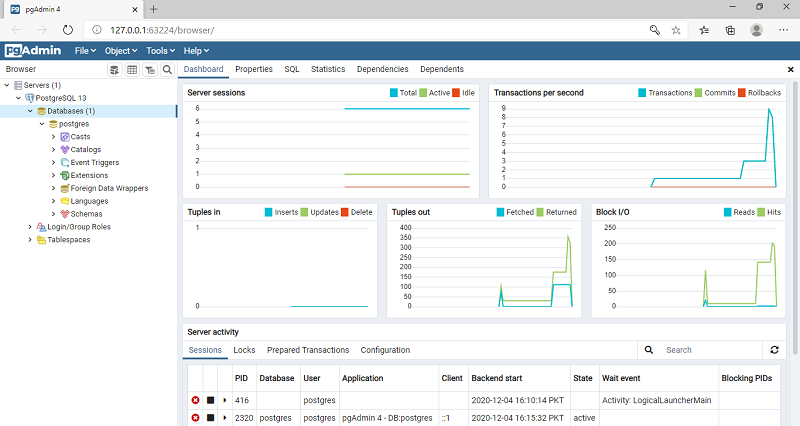Expand the Tablespaces node
The image size is (800, 426).
coord(30,240)
